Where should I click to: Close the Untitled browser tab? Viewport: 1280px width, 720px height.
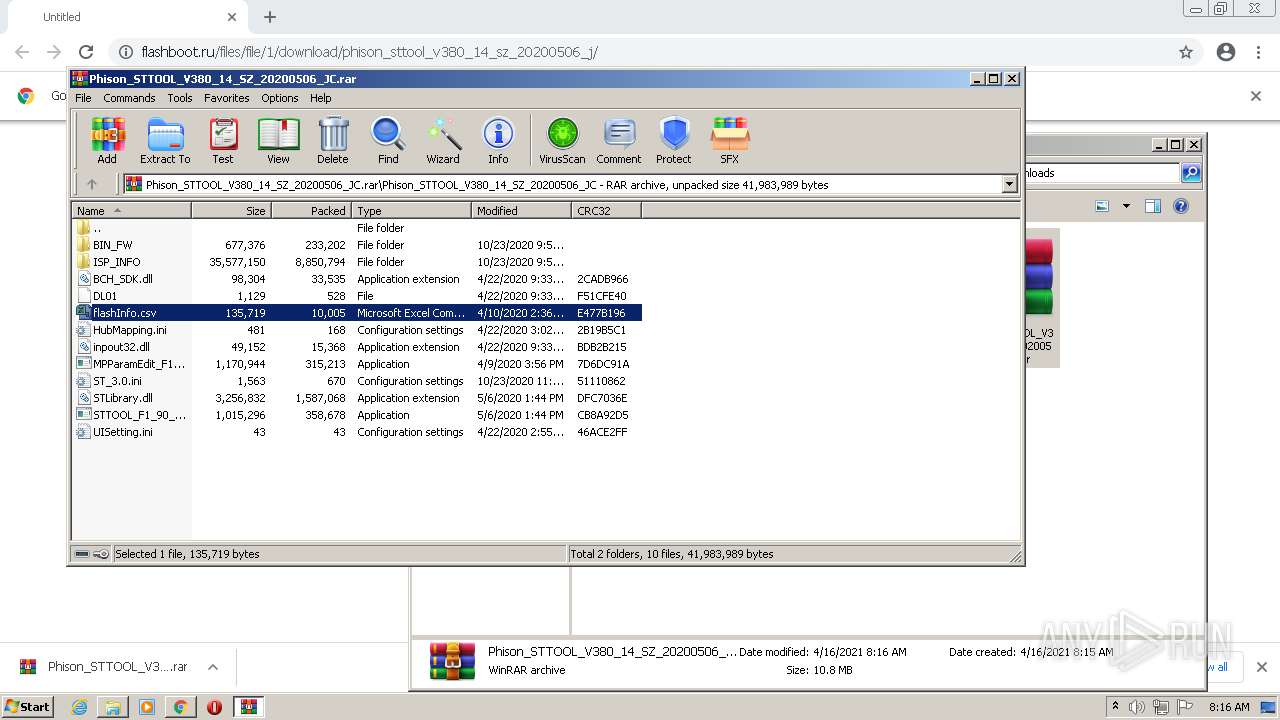[232, 17]
